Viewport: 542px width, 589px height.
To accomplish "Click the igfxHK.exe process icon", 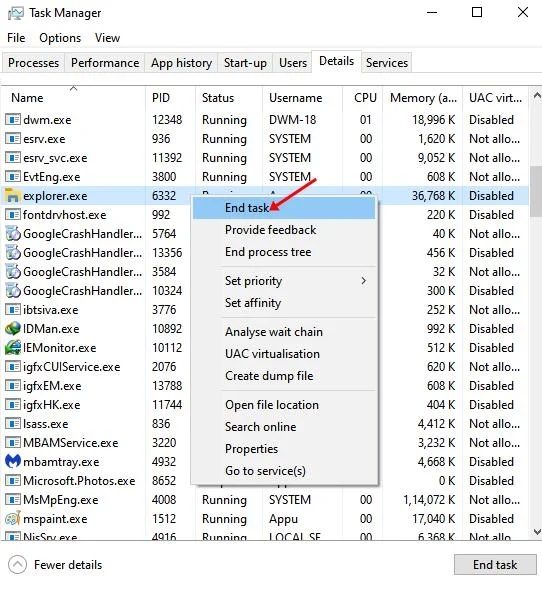I will [x=13, y=405].
